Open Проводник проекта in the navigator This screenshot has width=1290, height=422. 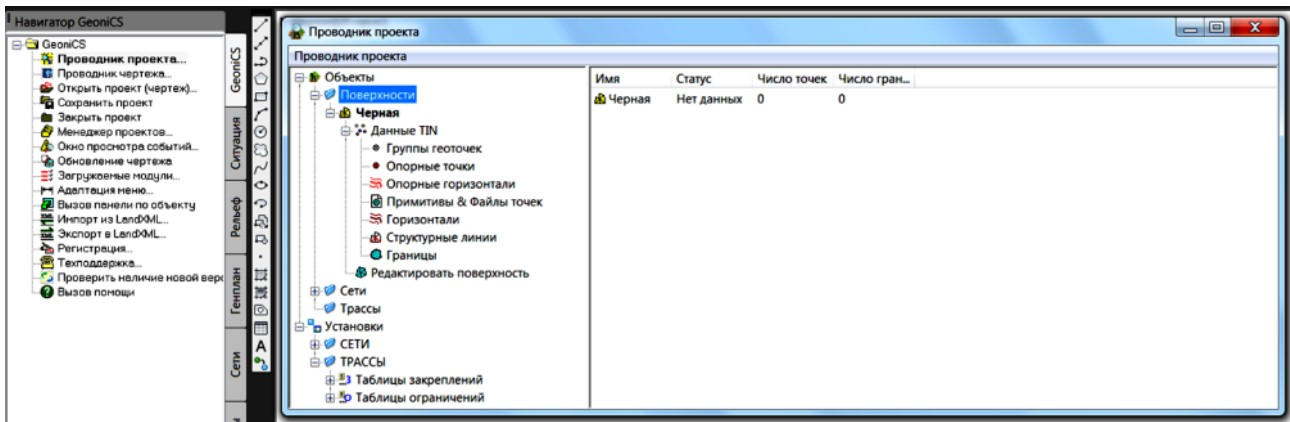coord(122,60)
